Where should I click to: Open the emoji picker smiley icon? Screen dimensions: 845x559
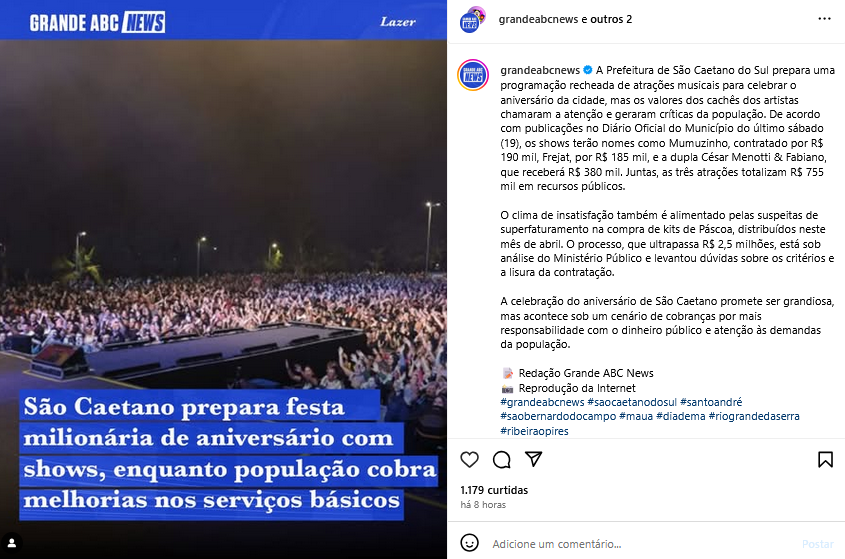pyautogui.click(x=469, y=543)
